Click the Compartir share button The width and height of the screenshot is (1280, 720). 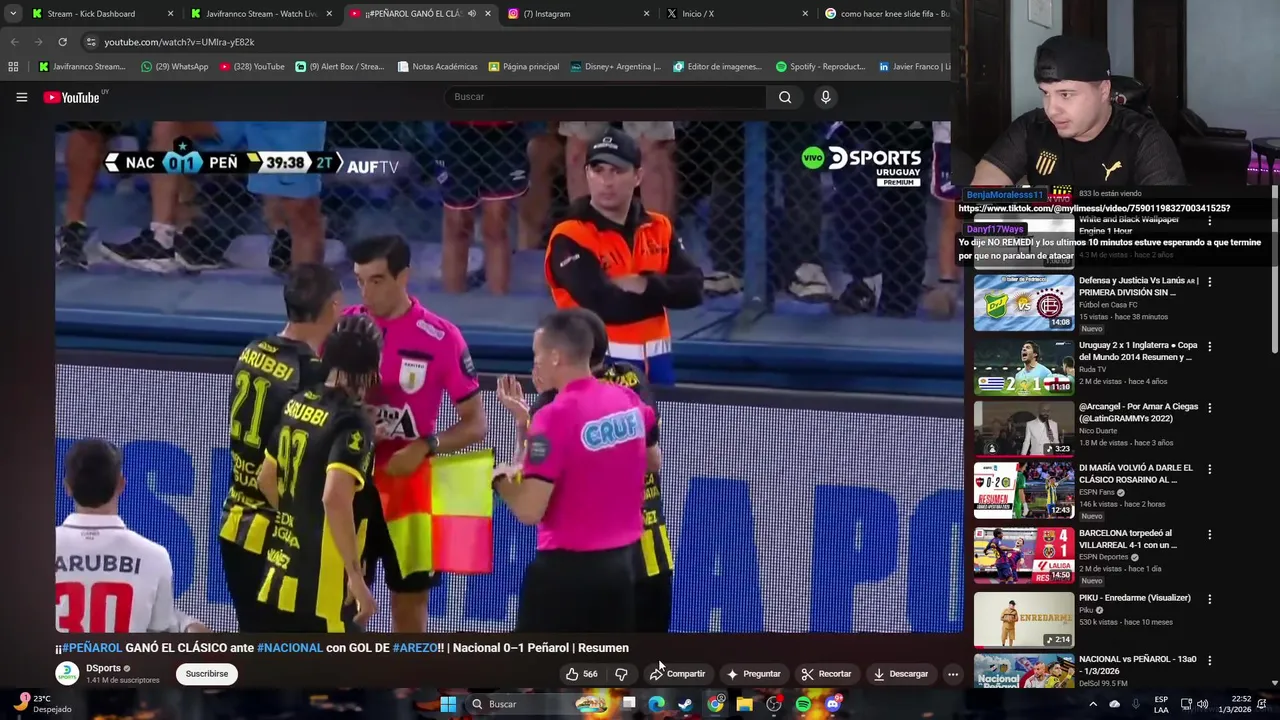click(677, 674)
